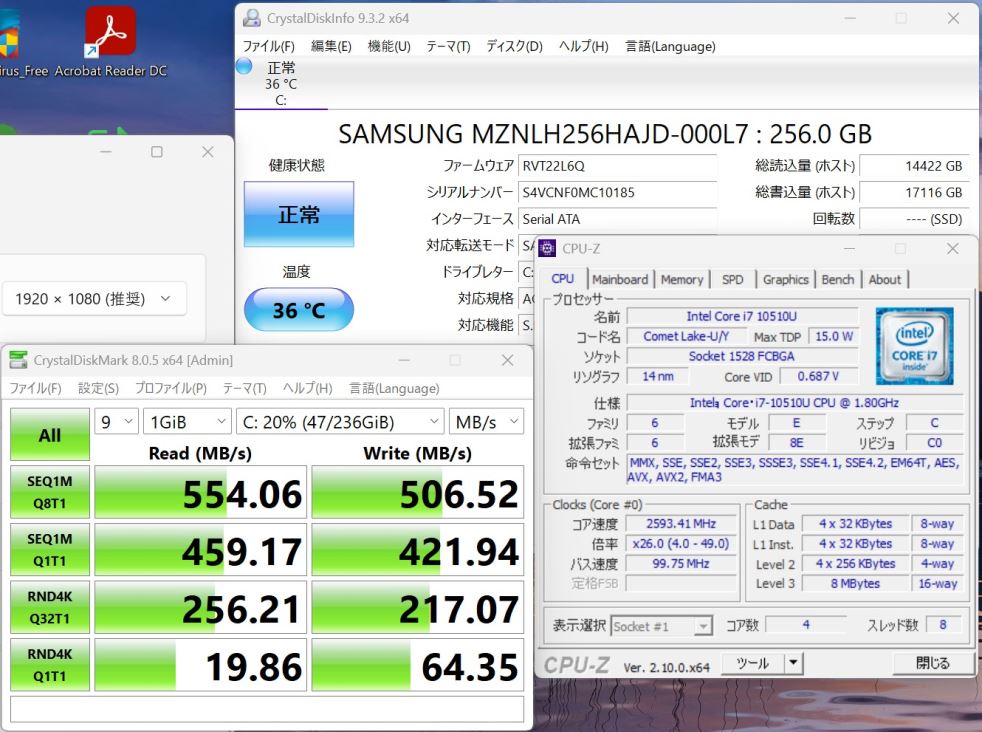Screen dimensions: 982x732
Task: Minimize the CrystalDiskInfo window
Action: pos(850,18)
